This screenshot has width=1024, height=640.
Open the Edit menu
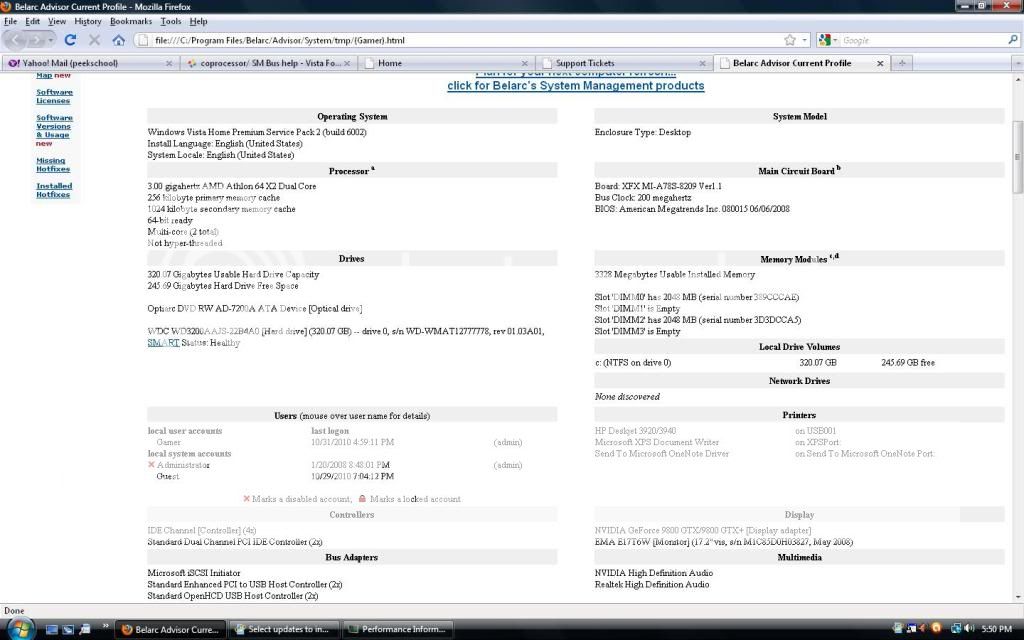coord(33,22)
